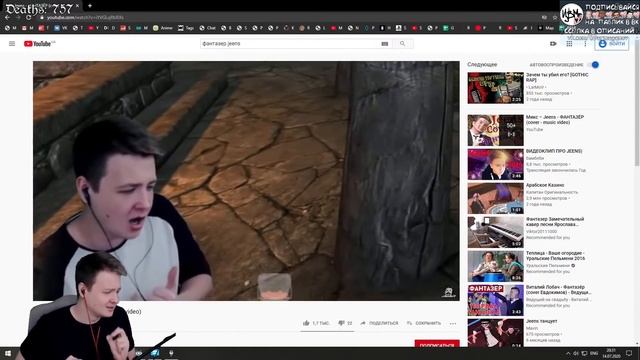Open the 'VK' bookmark in bookmarks bar
Viewport: 640px width, 360px height.
click(61, 28)
